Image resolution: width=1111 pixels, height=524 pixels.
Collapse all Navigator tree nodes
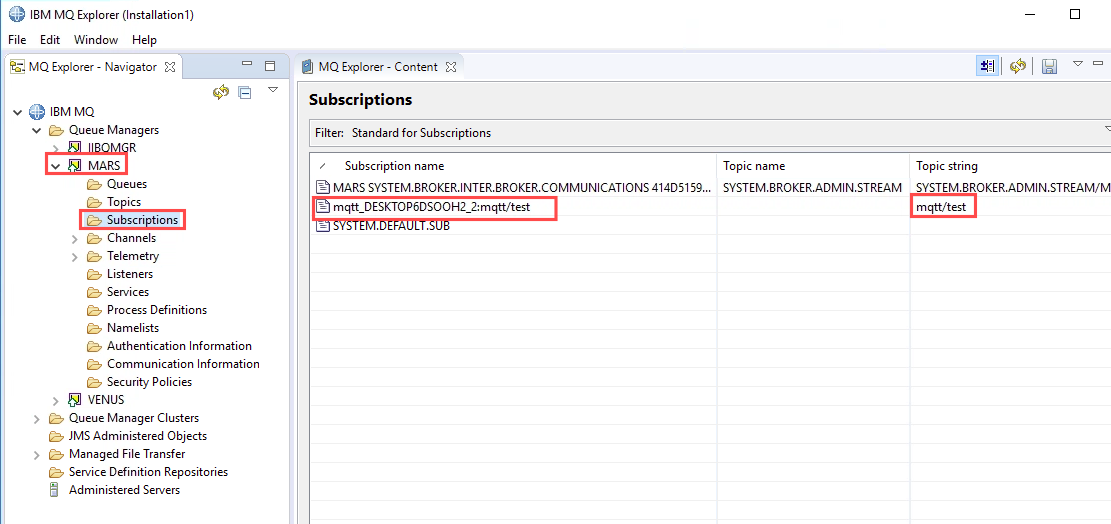245,92
